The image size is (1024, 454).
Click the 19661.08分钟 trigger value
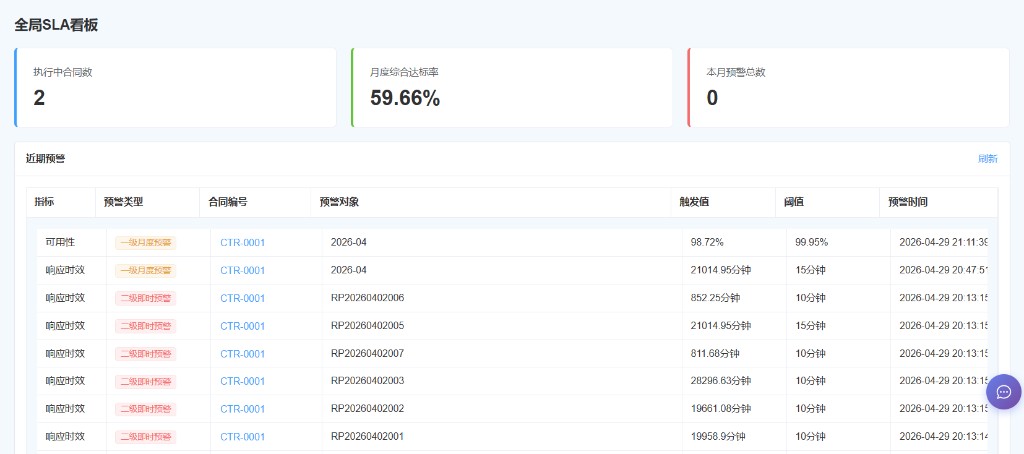coord(721,409)
